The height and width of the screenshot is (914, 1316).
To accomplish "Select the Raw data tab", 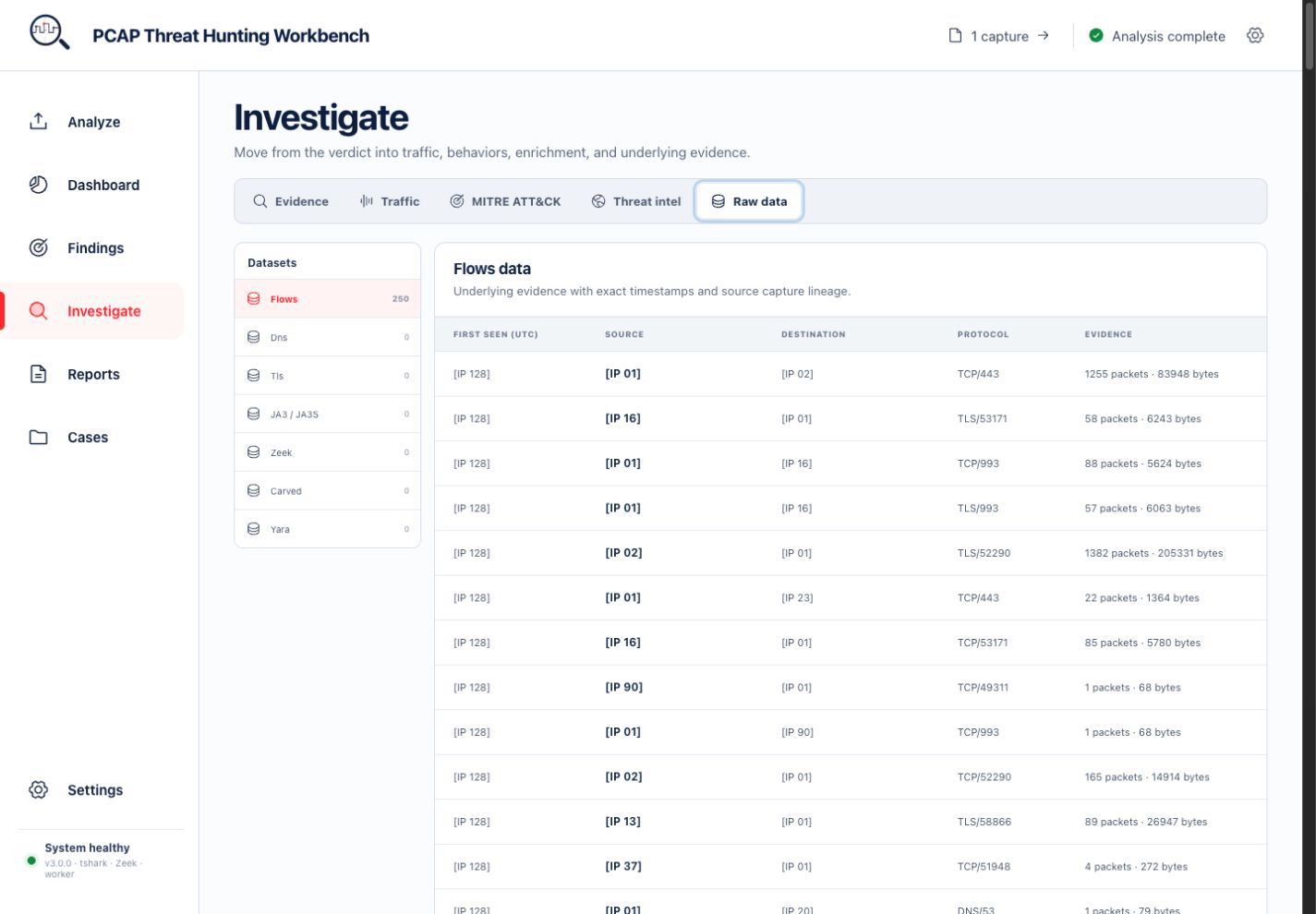I will 749,201.
